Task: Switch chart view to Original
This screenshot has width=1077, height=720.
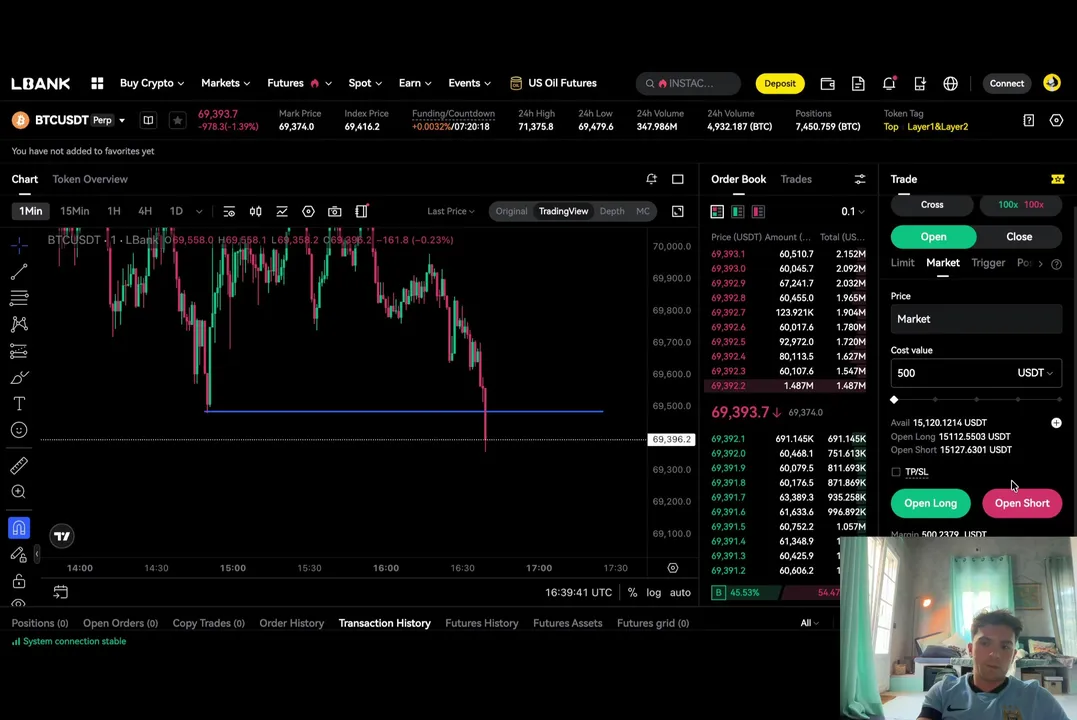Action: coord(512,211)
